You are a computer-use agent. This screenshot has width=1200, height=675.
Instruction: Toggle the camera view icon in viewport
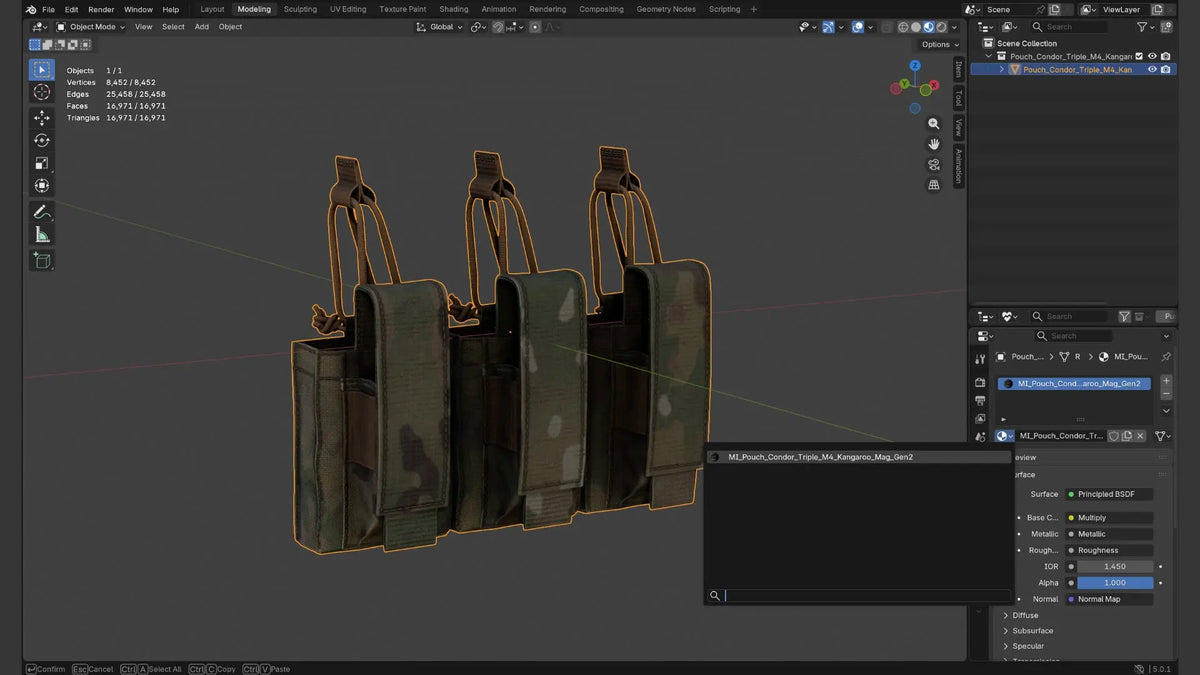934,164
